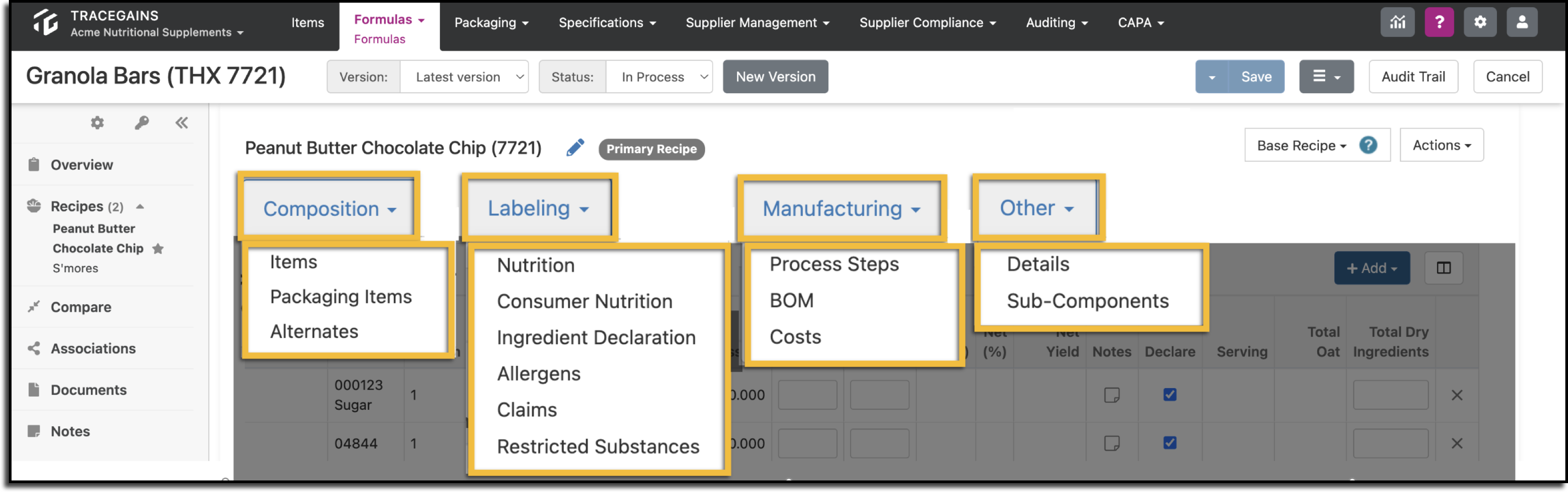Open the Version dropdown
1568x492 pixels.
pyautogui.click(x=464, y=77)
